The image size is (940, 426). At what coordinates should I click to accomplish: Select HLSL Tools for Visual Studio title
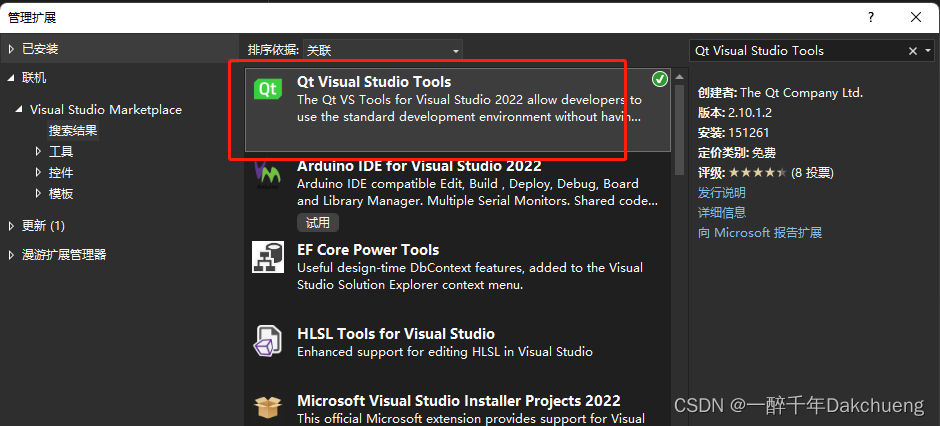point(396,334)
